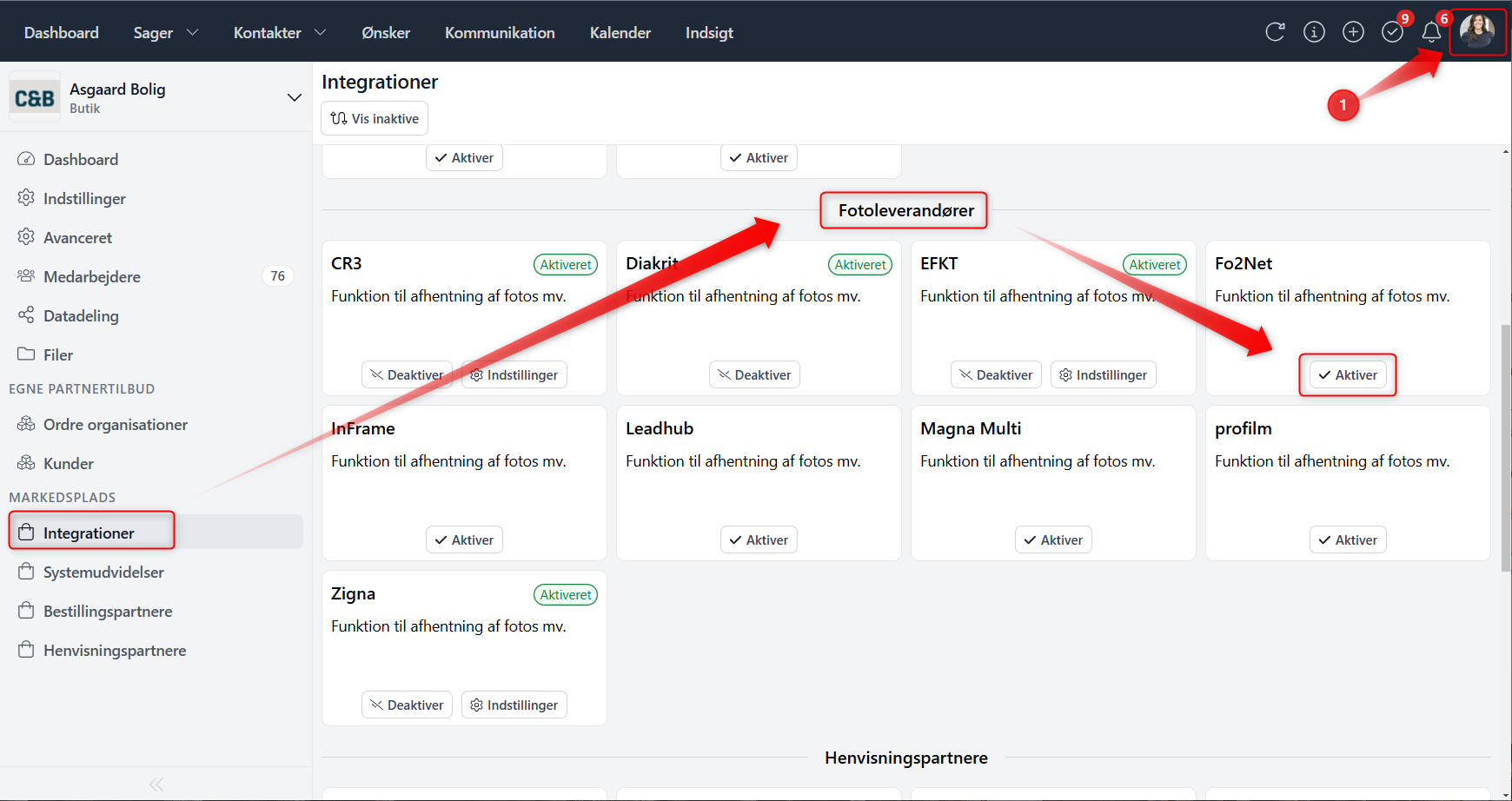
Task: Open the info icon in header
Action: pyautogui.click(x=1314, y=32)
